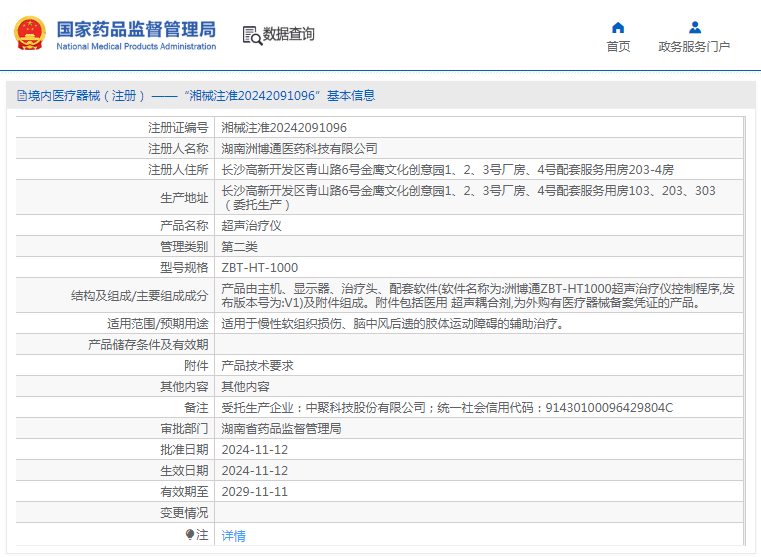This screenshot has height=557, width=761.
Task: Click the 审批部门 row label
Action: [x=184, y=428]
